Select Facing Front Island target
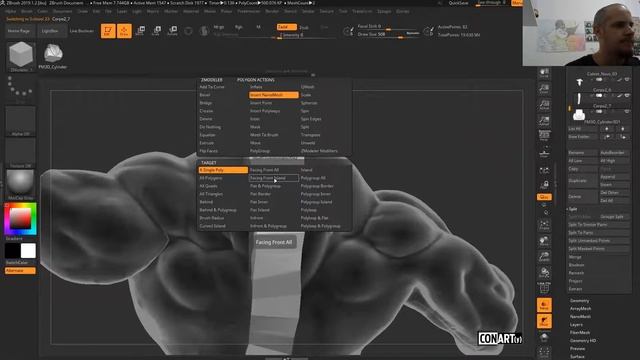The width and height of the screenshot is (640, 360). click(x=273, y=178)
